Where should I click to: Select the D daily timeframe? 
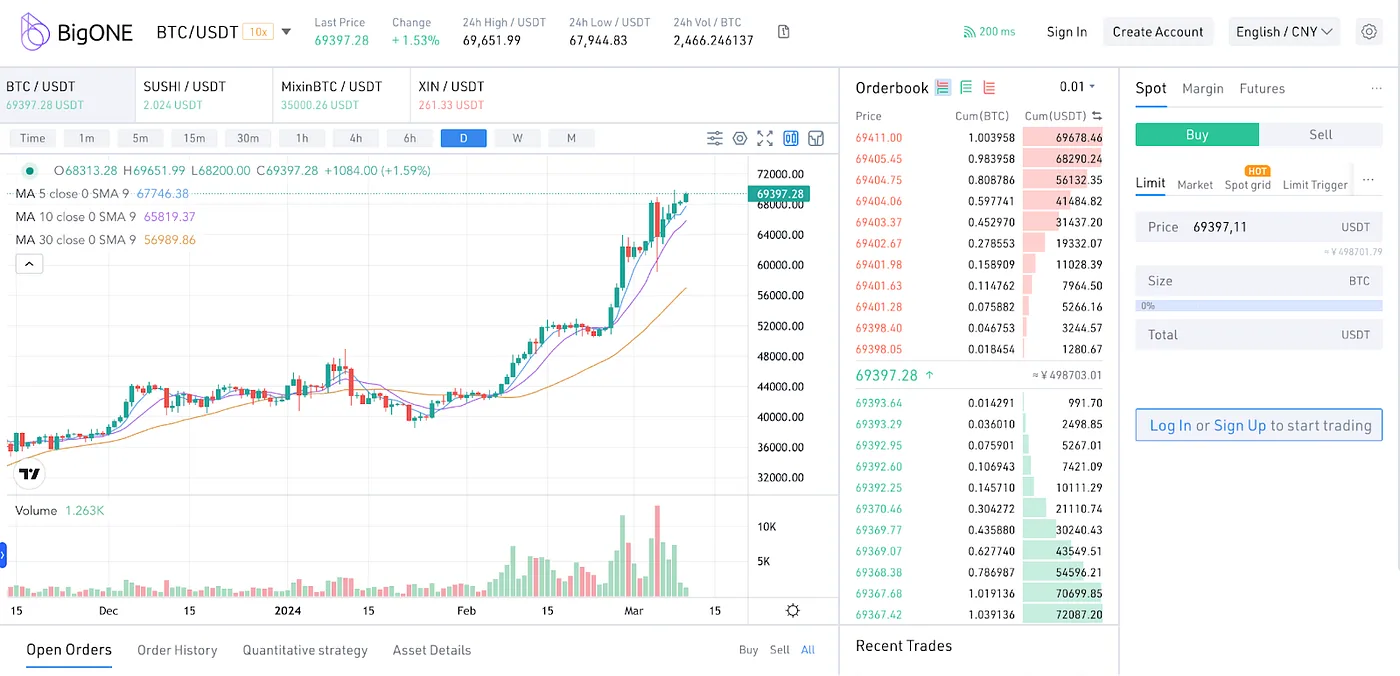pyautogui.click(x=463, y=138)
